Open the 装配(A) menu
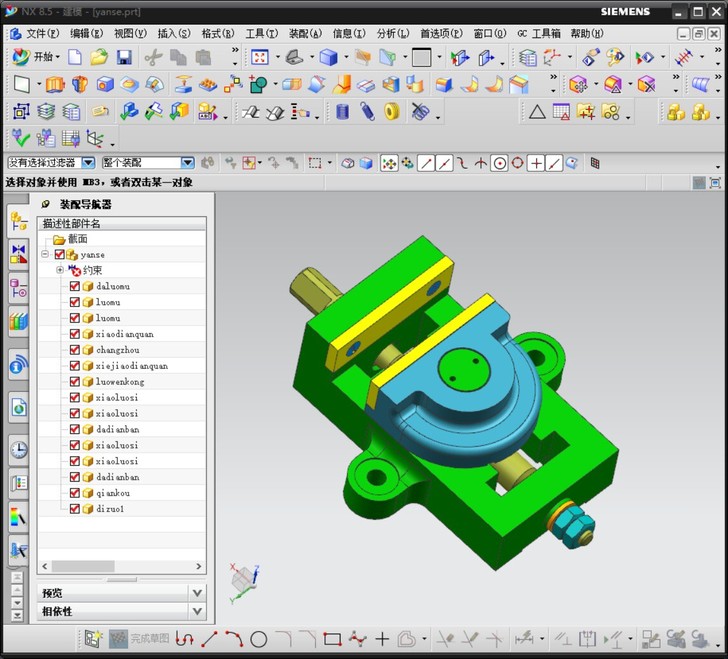Screen dimensions: 728x659 click(305, 33)
